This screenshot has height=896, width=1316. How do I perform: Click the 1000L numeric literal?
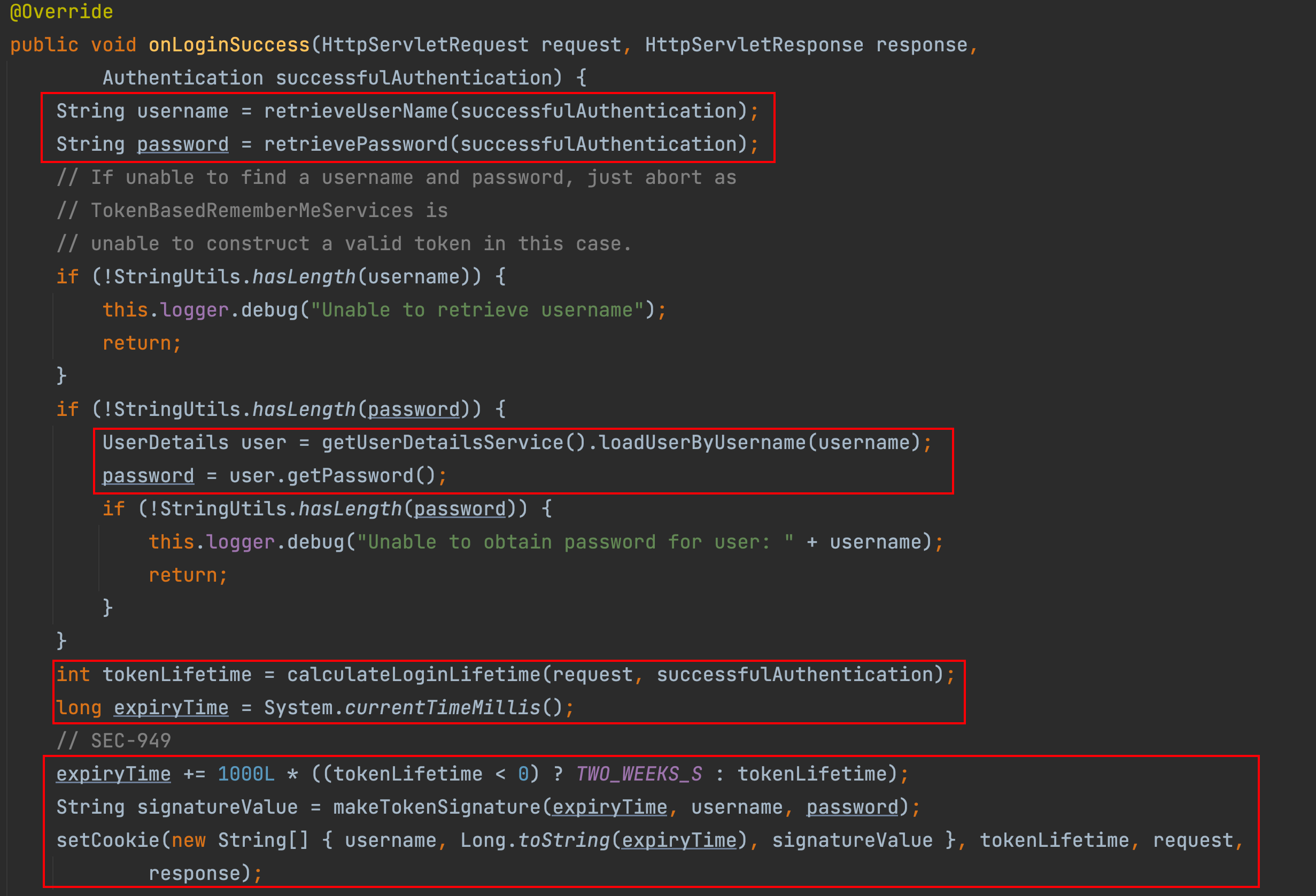(x=246, y=774)
